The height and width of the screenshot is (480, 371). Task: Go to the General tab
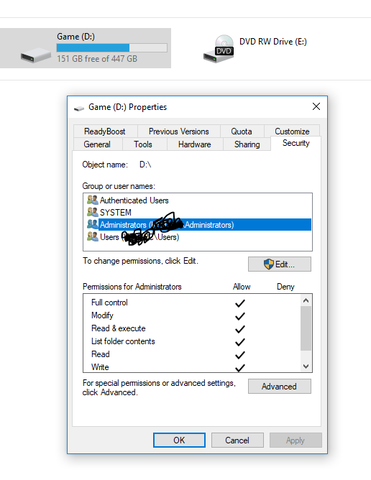[97, 144]
